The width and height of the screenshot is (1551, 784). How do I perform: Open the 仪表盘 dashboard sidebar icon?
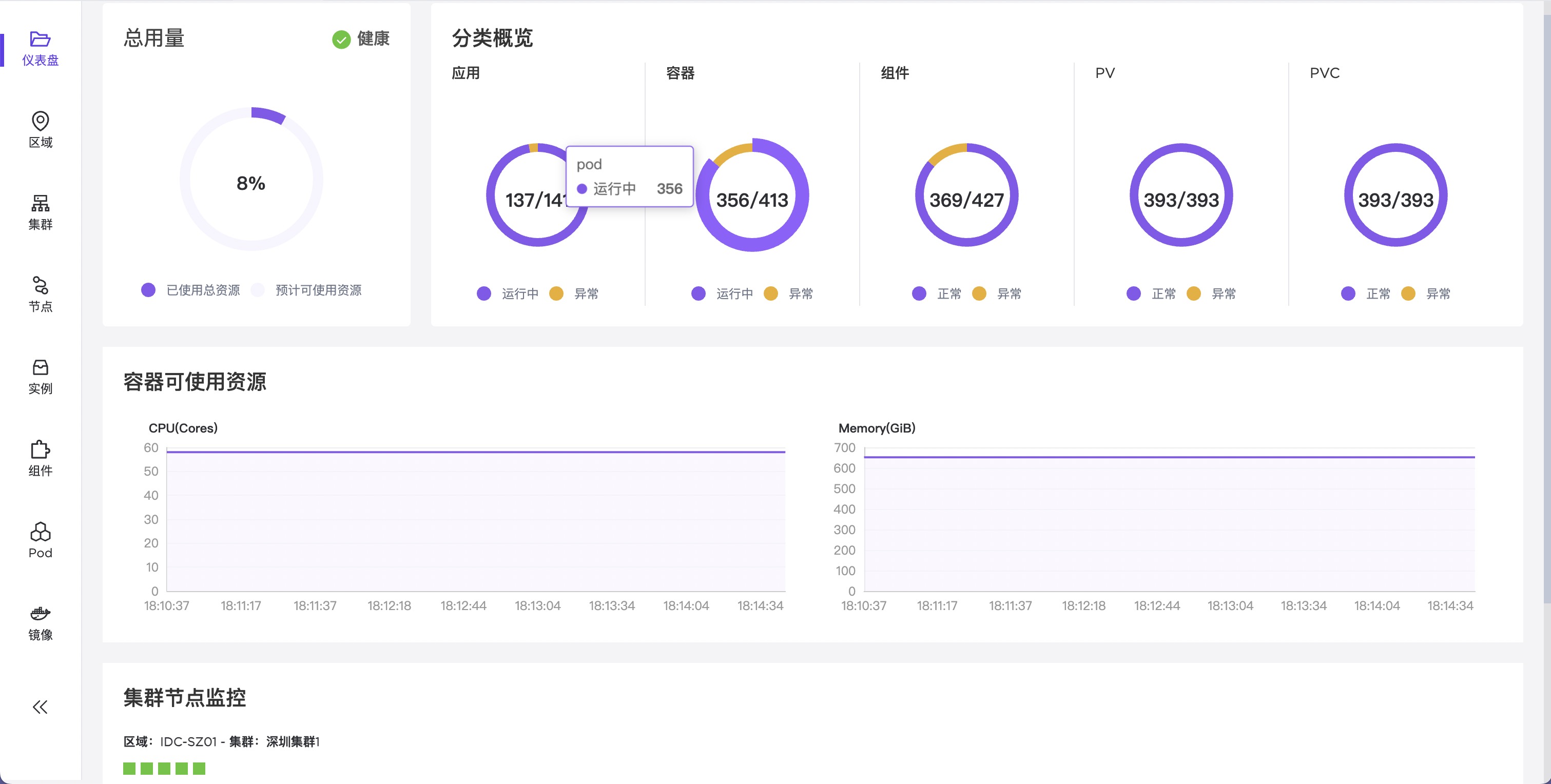[x=40, y=40]
